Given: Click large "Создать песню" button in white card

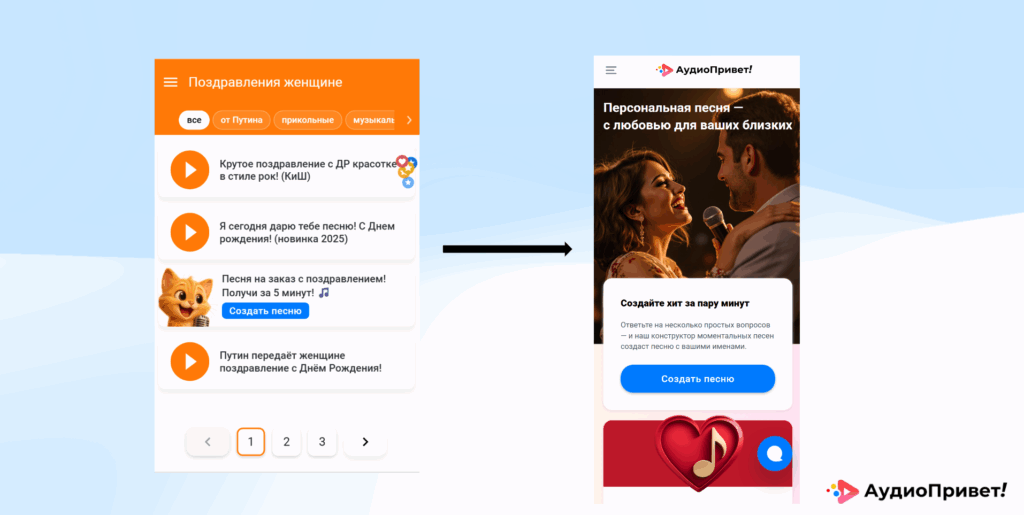Looking at the screenshot, I should 697,379.
